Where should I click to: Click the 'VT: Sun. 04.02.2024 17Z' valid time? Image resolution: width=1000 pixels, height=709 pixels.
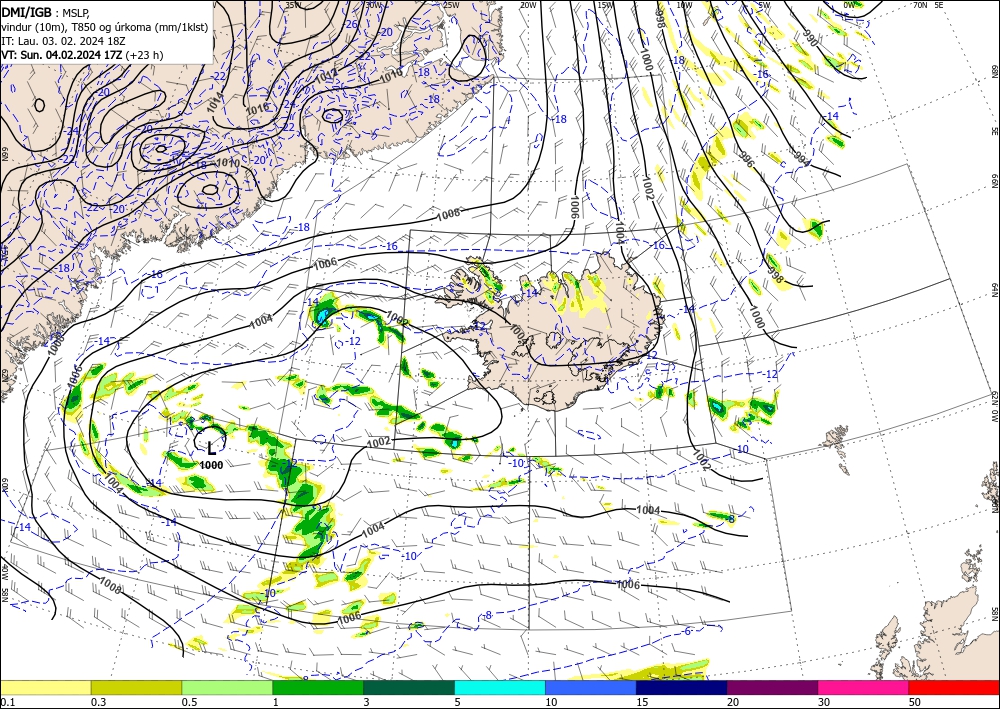[61, 55]
